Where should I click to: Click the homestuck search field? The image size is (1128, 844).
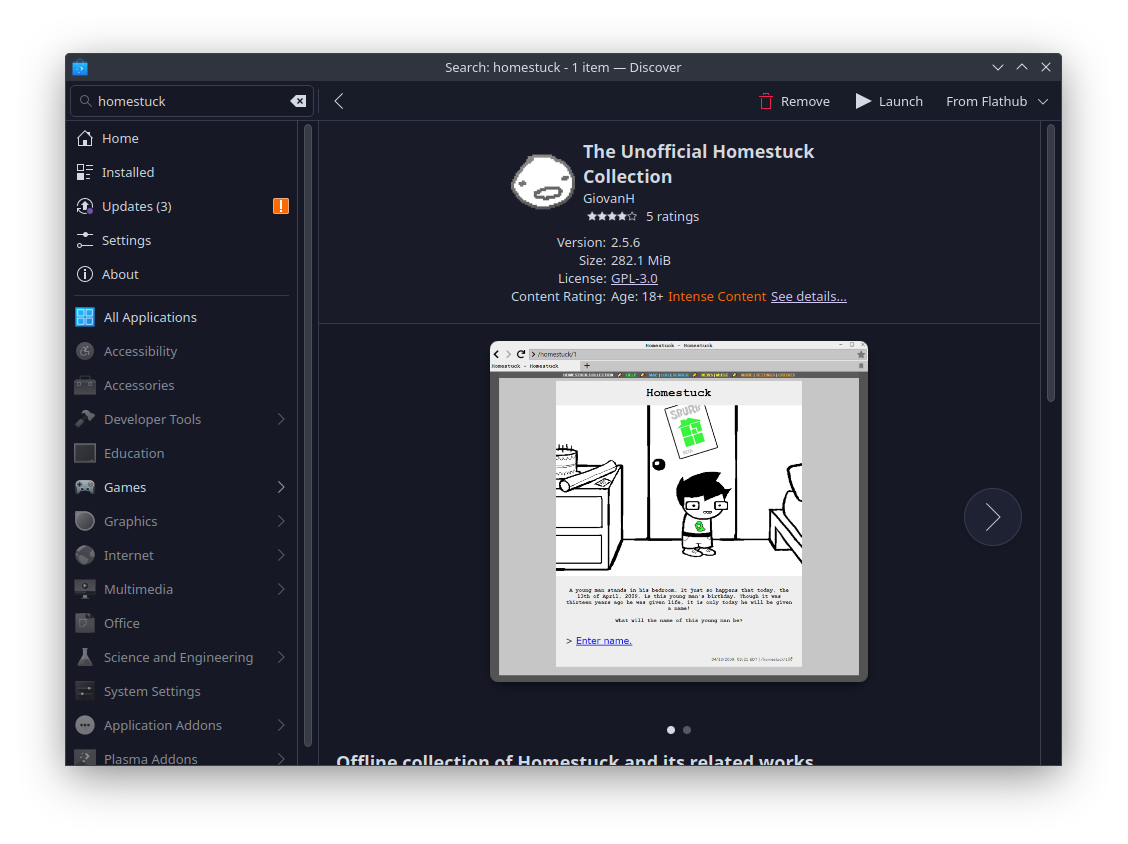click(185, 101)
